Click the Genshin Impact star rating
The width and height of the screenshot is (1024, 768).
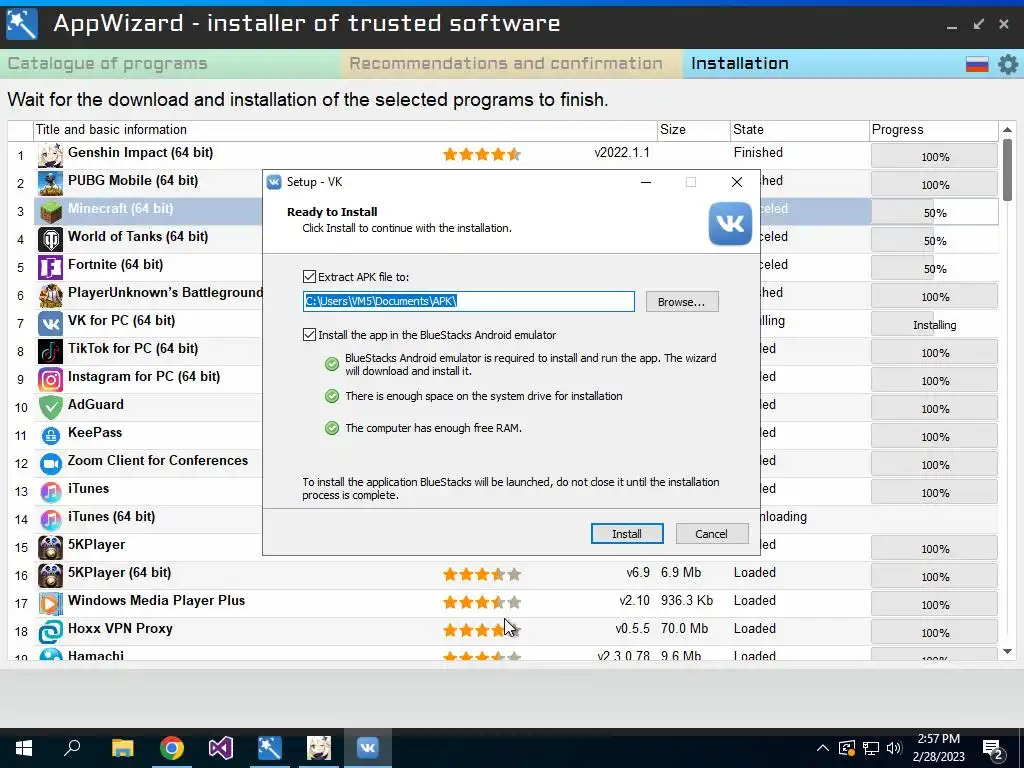[x=482, y=155]
